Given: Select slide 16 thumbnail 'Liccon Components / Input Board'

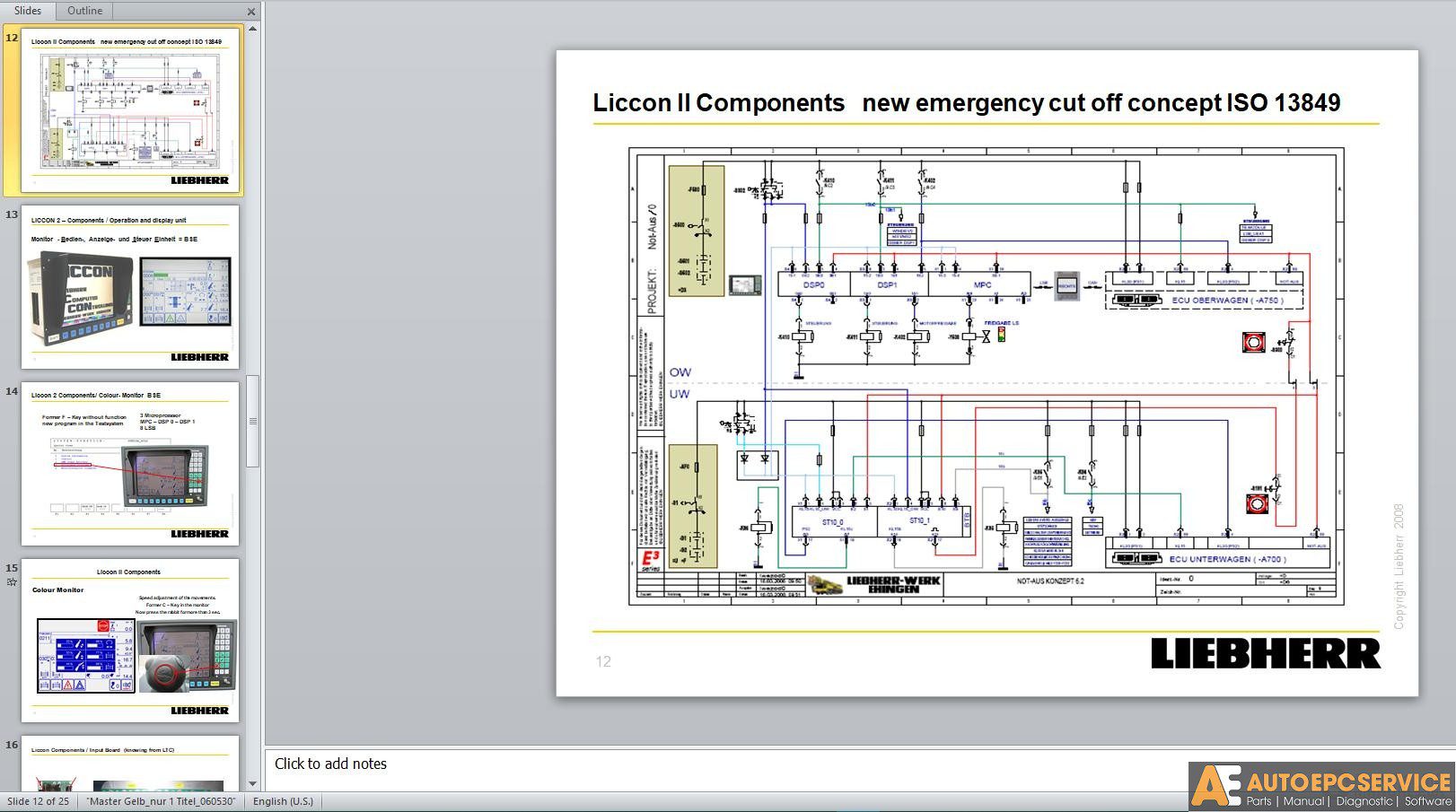Looking at the screenshot, I should click(x=130, y=767).
